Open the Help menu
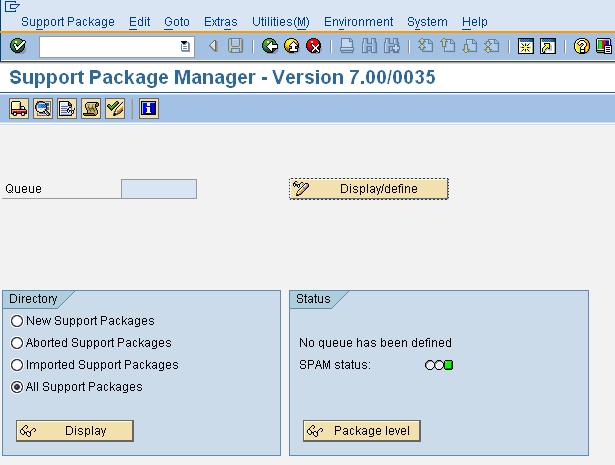 (475, 22)
